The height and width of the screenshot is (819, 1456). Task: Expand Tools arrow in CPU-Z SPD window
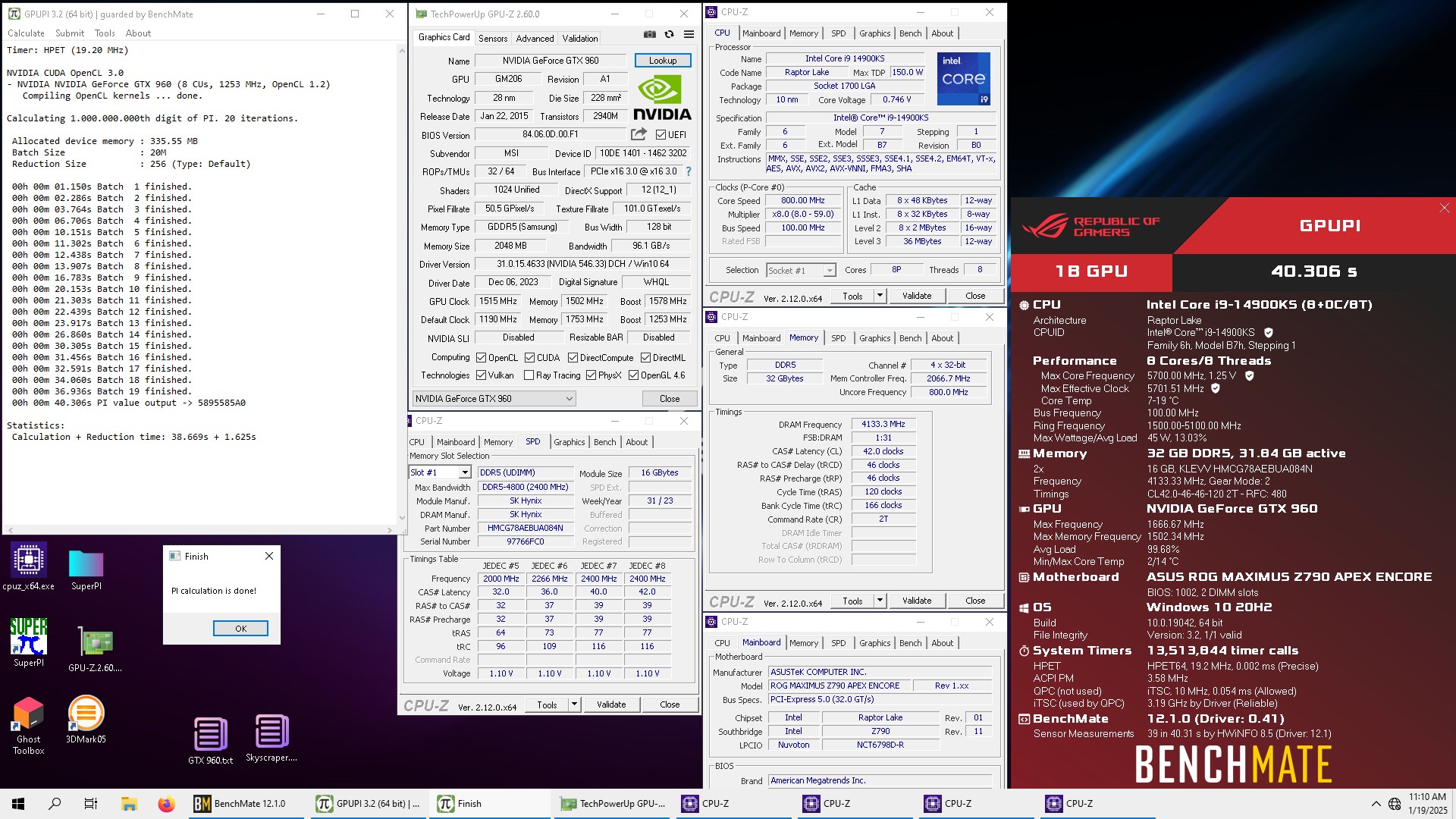(x=574, y=705)
